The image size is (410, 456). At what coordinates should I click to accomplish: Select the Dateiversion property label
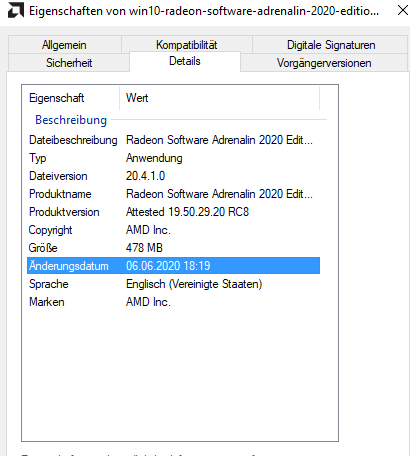pyautogui.click(x=58, y=176)
